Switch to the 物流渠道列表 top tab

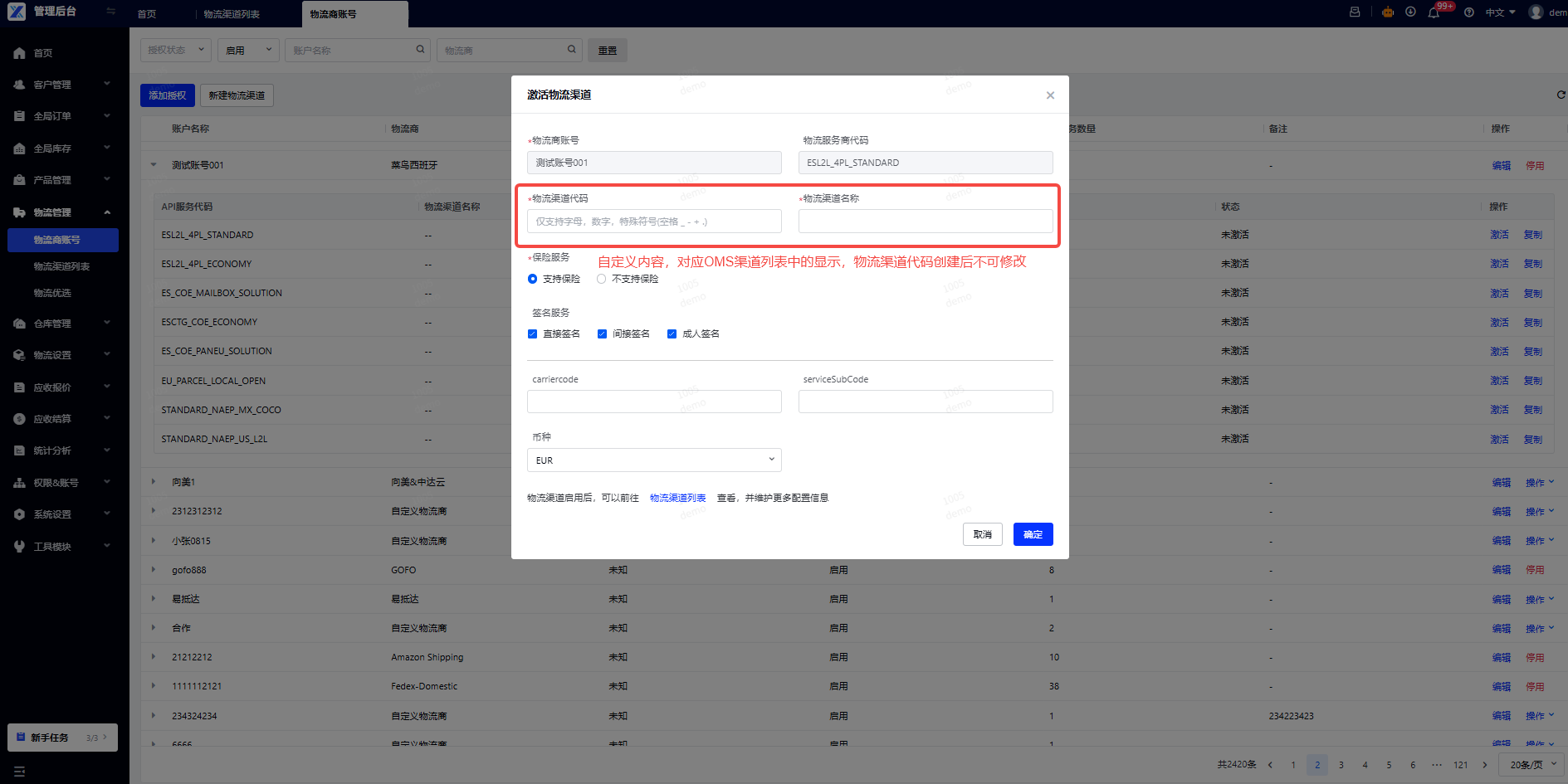[232, 14]
